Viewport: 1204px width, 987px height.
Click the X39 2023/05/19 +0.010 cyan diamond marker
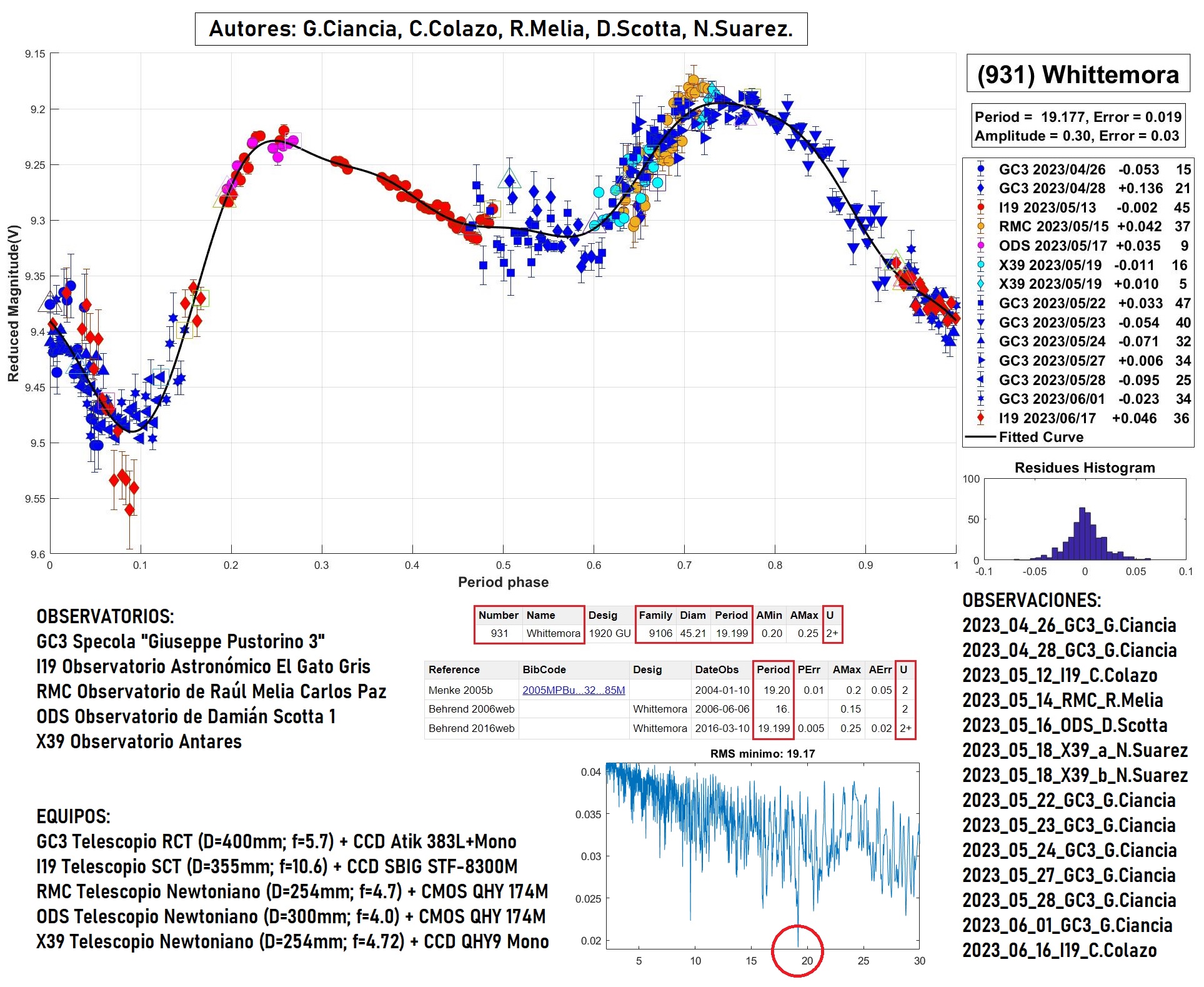980,284
